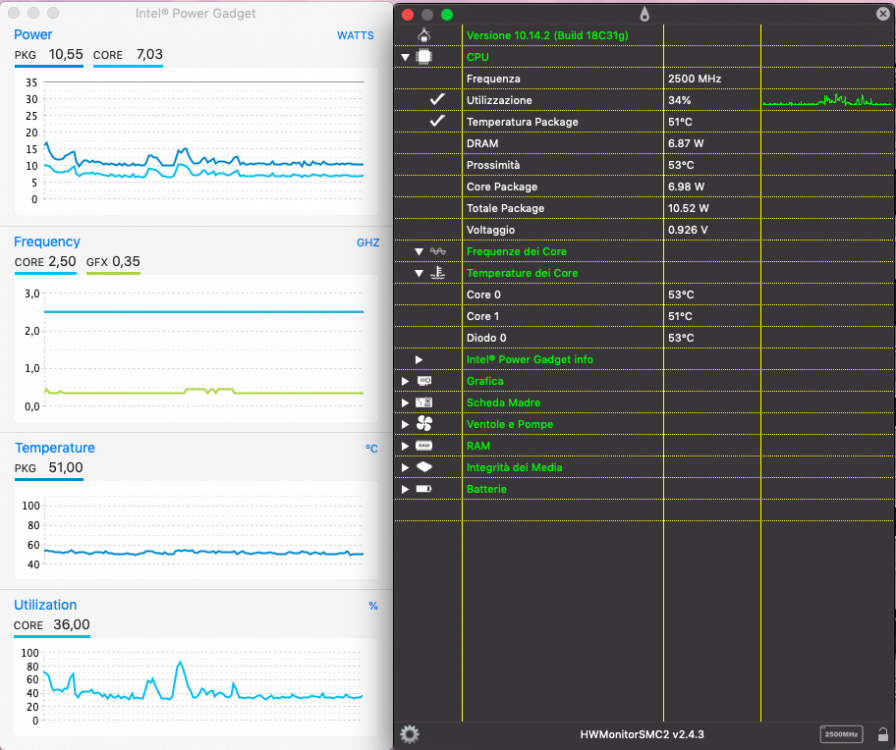
Task: Uncheck the Temperatura Package checkmark
Action: point(437,121)
